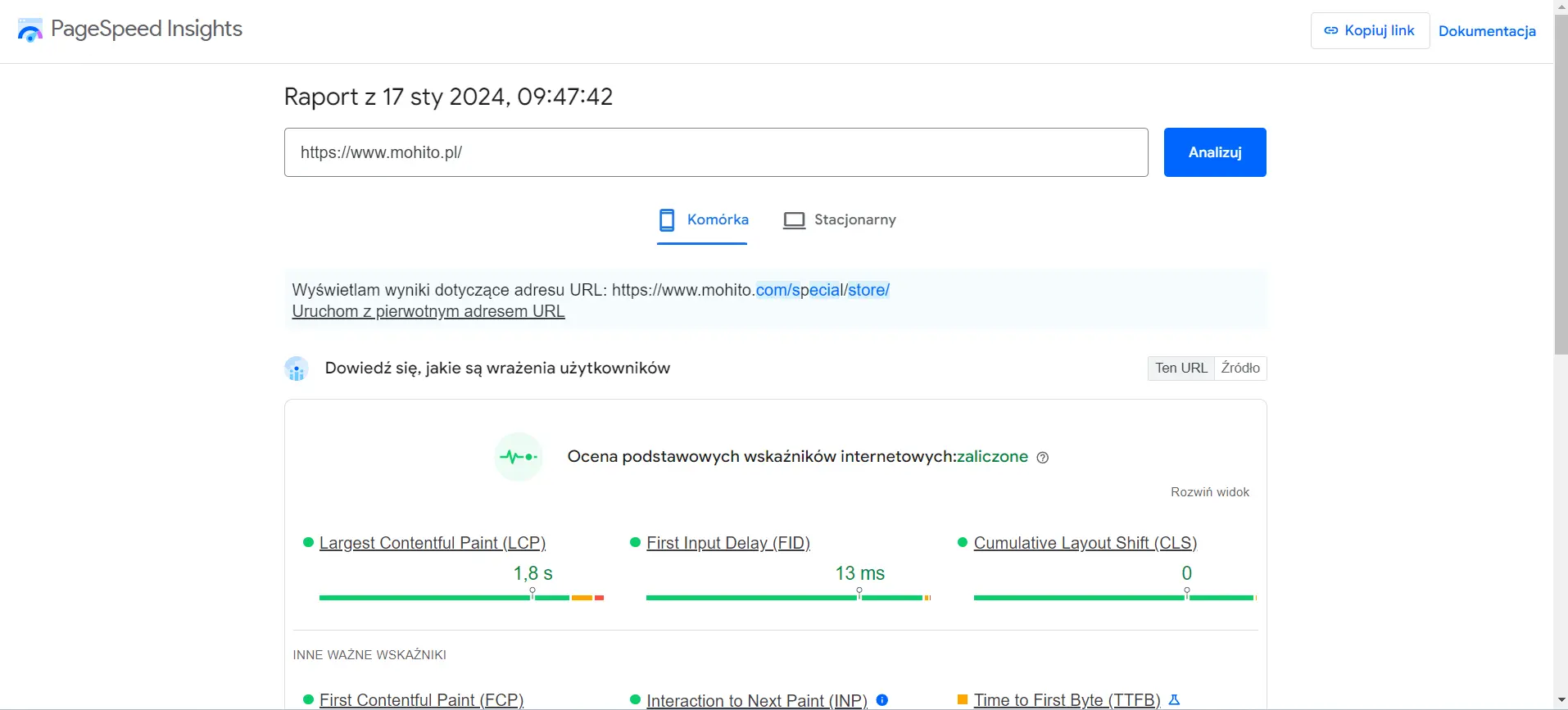Click the scrollbar down arrow

(1561, 702)
